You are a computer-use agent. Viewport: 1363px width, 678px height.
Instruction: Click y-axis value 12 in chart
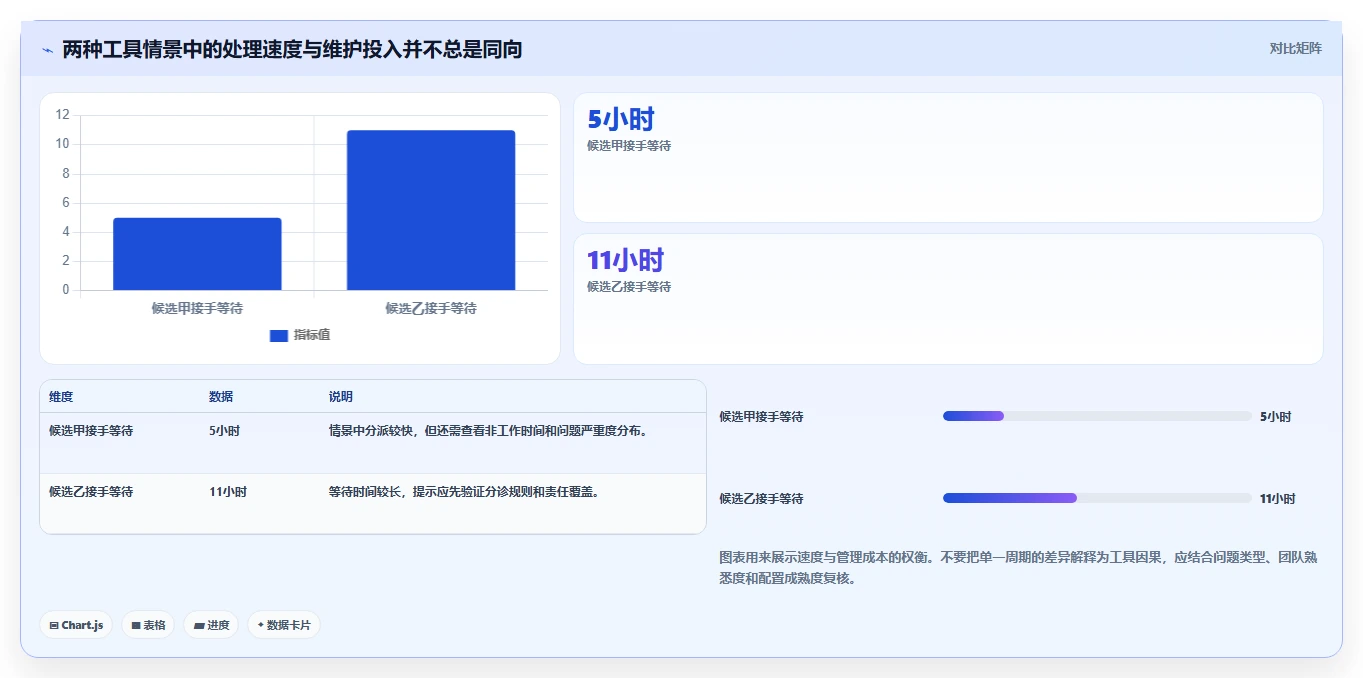[x=63, y=115]
